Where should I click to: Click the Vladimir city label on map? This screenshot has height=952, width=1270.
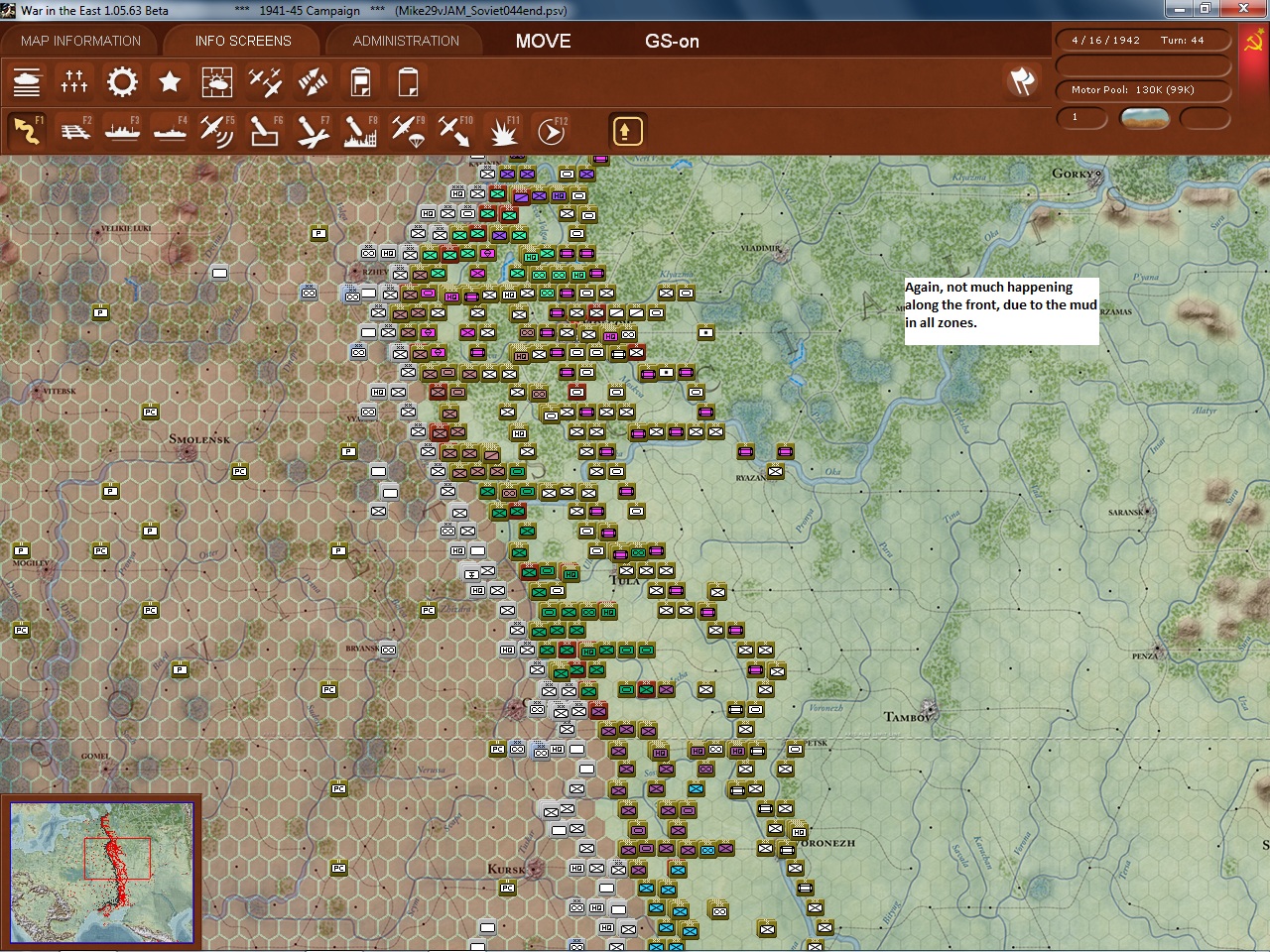tap(761, 247)
